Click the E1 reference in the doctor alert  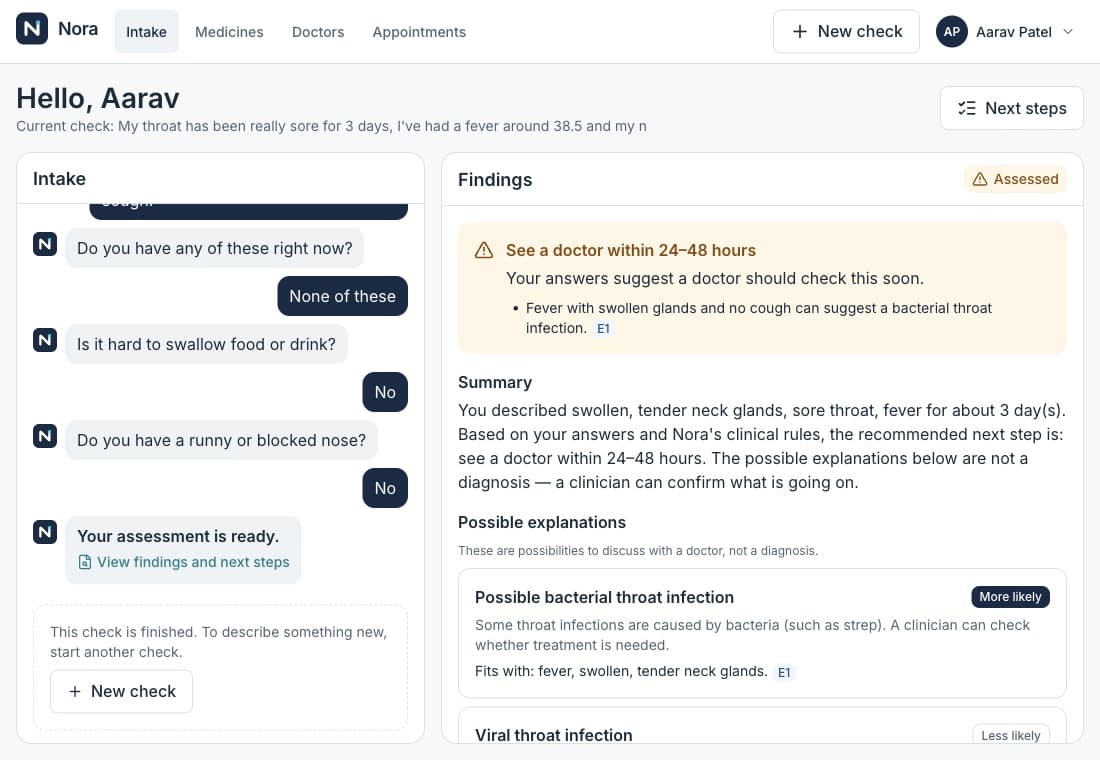click(603, 328)
